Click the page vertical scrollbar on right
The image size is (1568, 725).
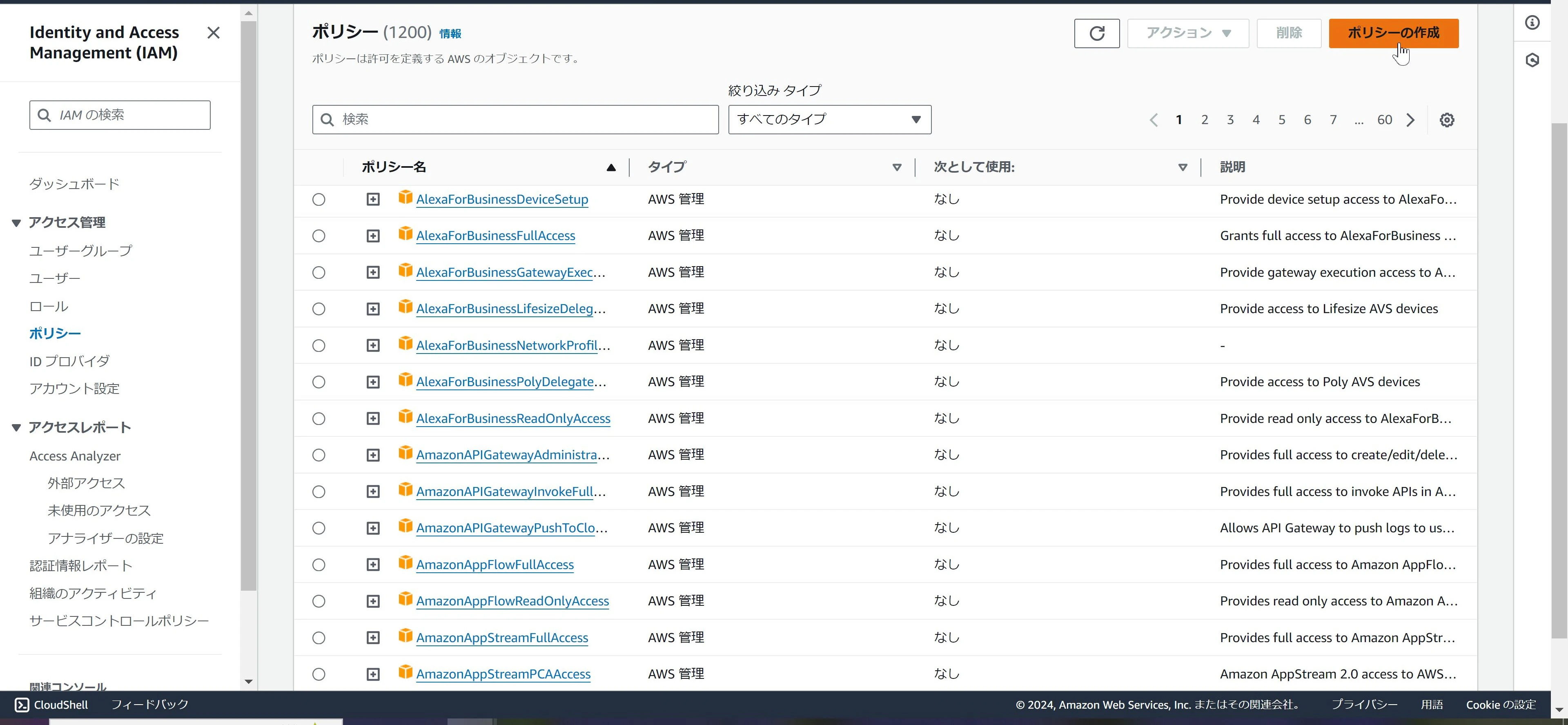[x=1559, y=380]
